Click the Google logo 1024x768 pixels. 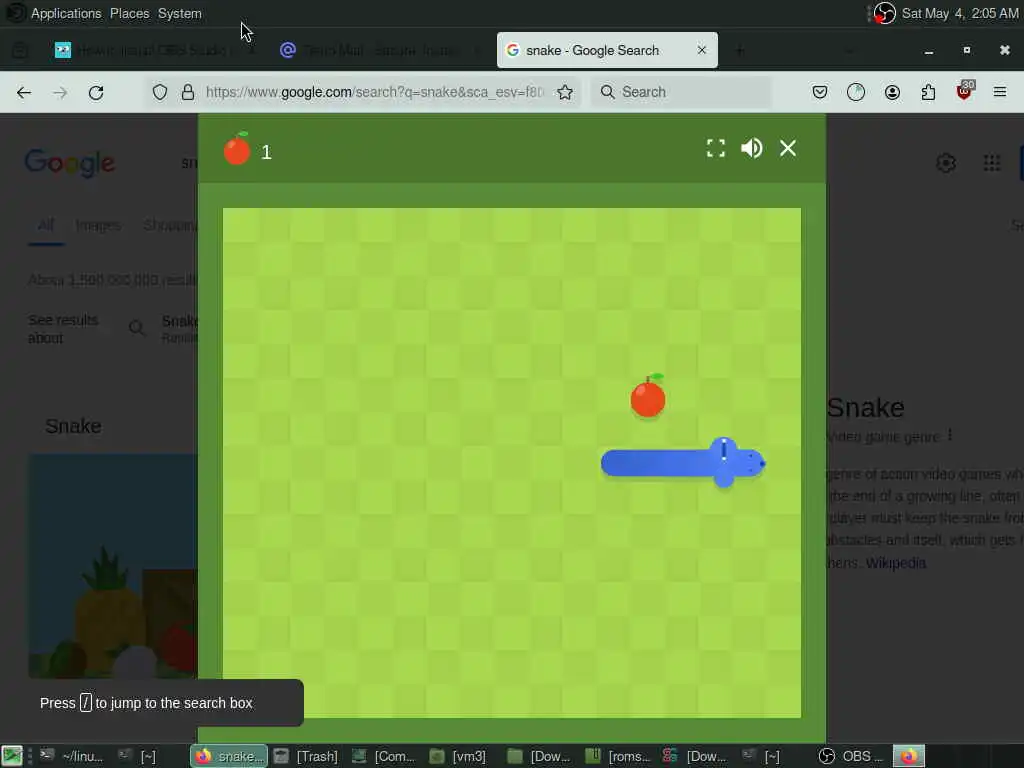[x=70, y=163]
